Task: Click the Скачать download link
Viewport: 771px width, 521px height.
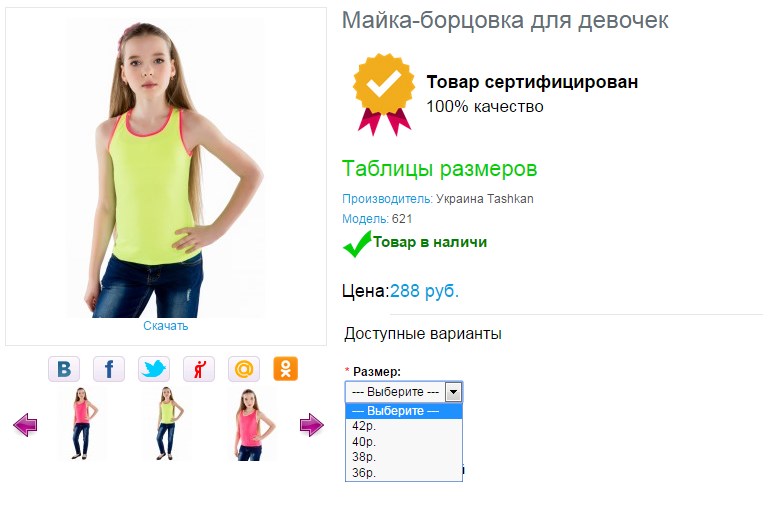Action: click(166, 326)
